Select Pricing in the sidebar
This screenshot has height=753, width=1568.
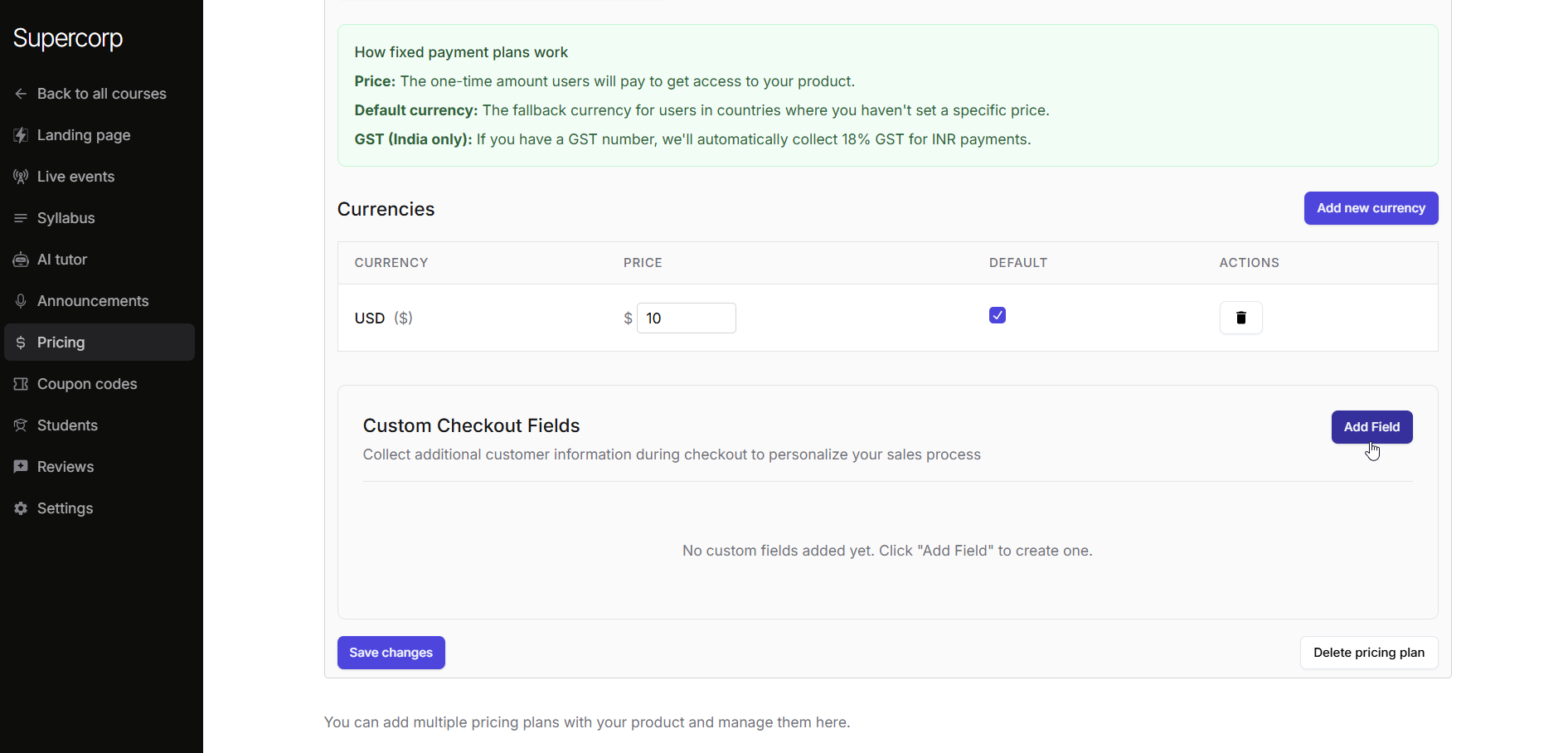pyautogui.click(x=61, y=342)
